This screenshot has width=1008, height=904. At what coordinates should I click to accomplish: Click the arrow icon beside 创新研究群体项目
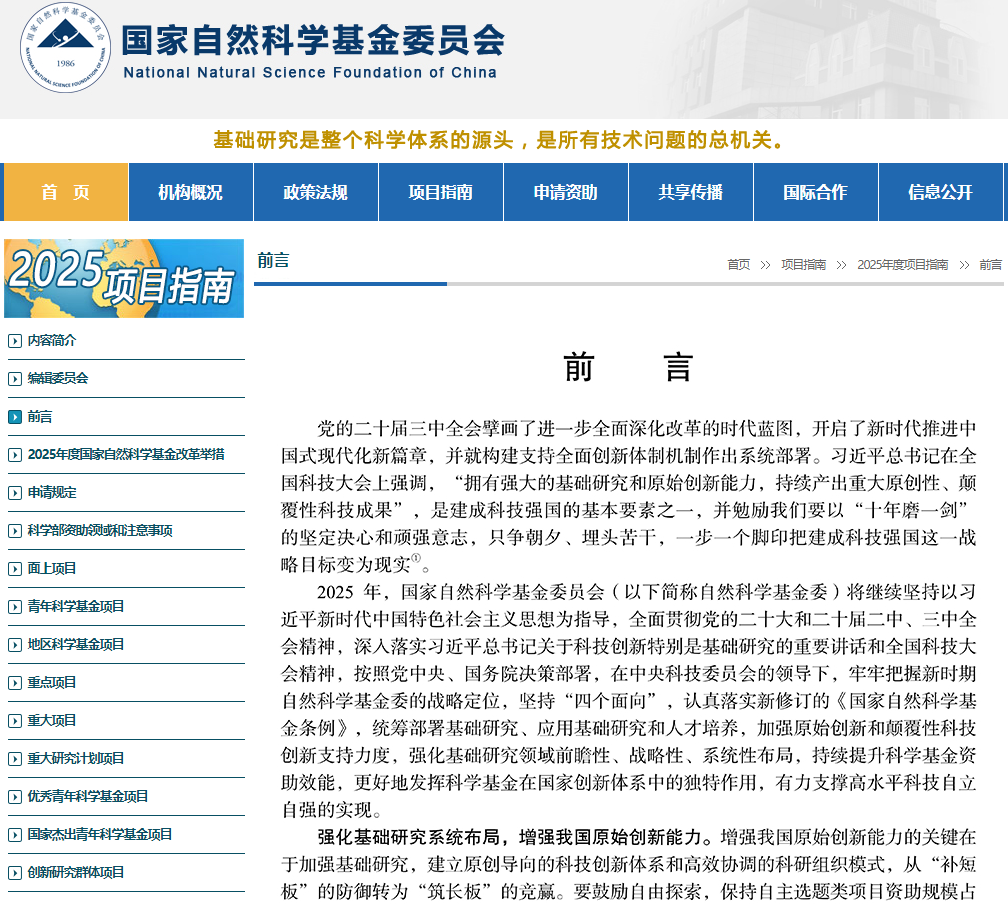15,873
